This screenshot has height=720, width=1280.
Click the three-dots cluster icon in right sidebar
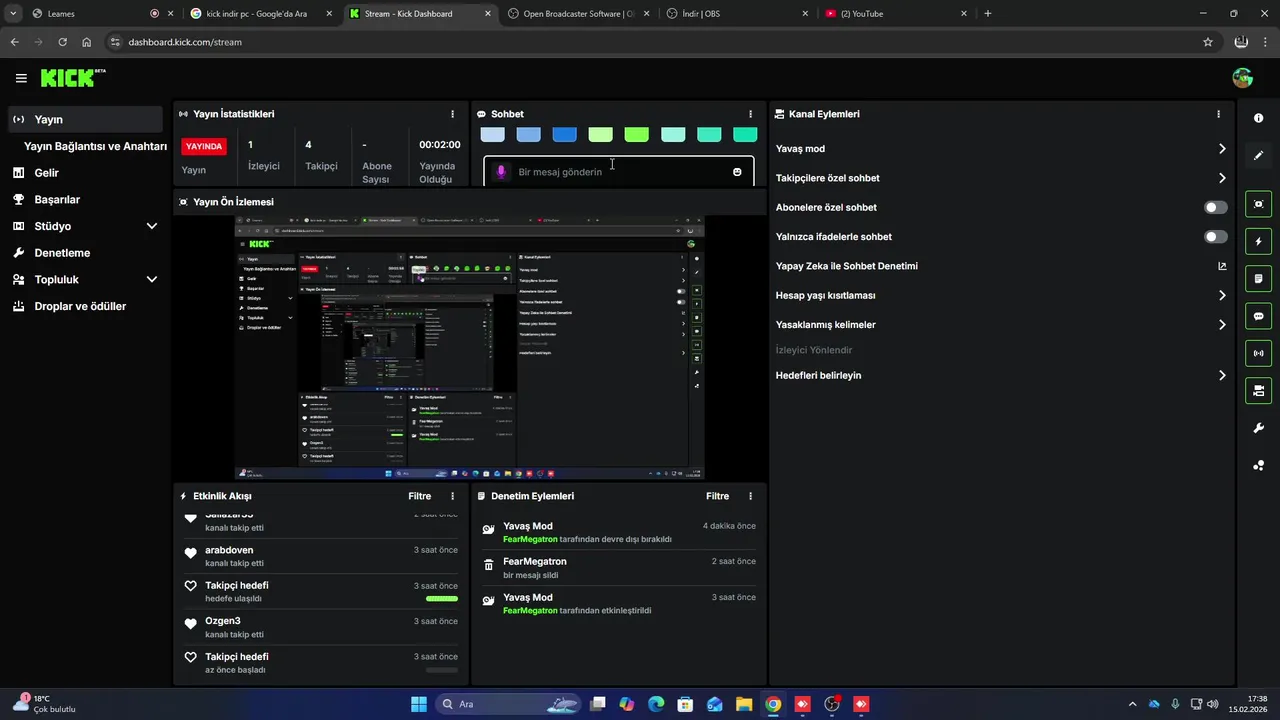click(1259, 465)
